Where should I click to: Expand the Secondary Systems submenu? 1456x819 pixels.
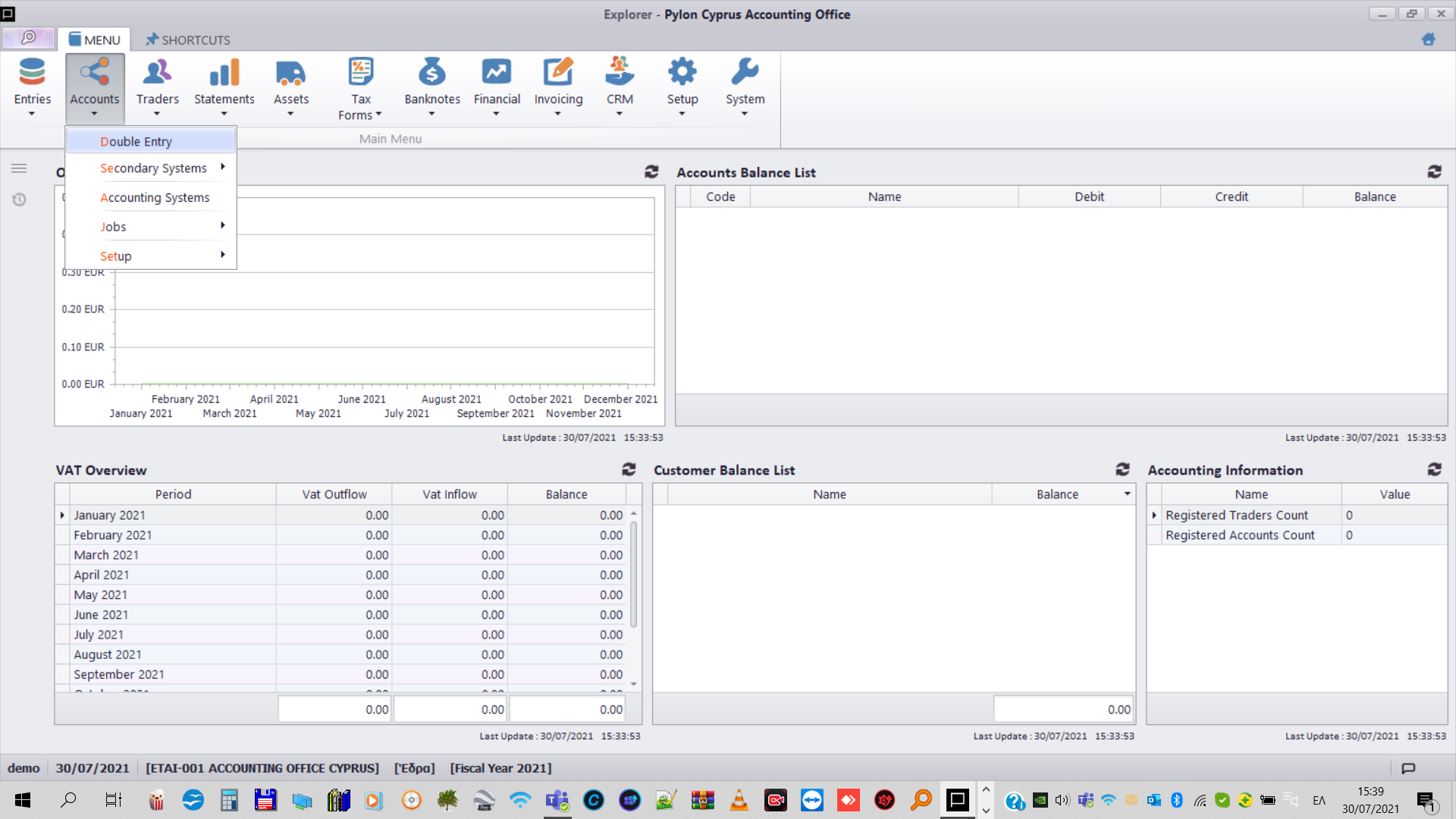click(x=153, y=168)
